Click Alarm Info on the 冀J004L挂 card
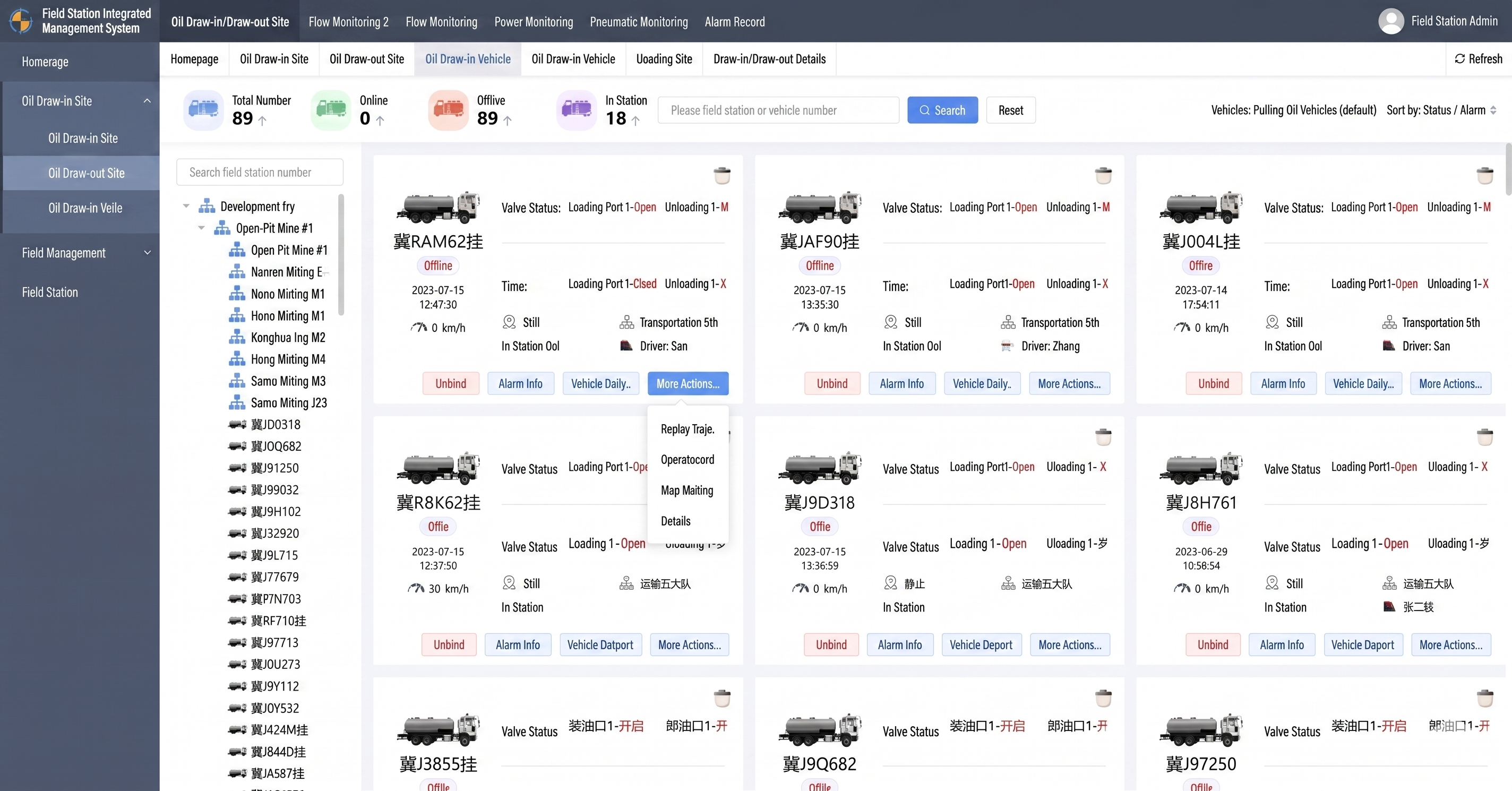Screen dimensions: 1512x791 click(x=1283, y=383)
